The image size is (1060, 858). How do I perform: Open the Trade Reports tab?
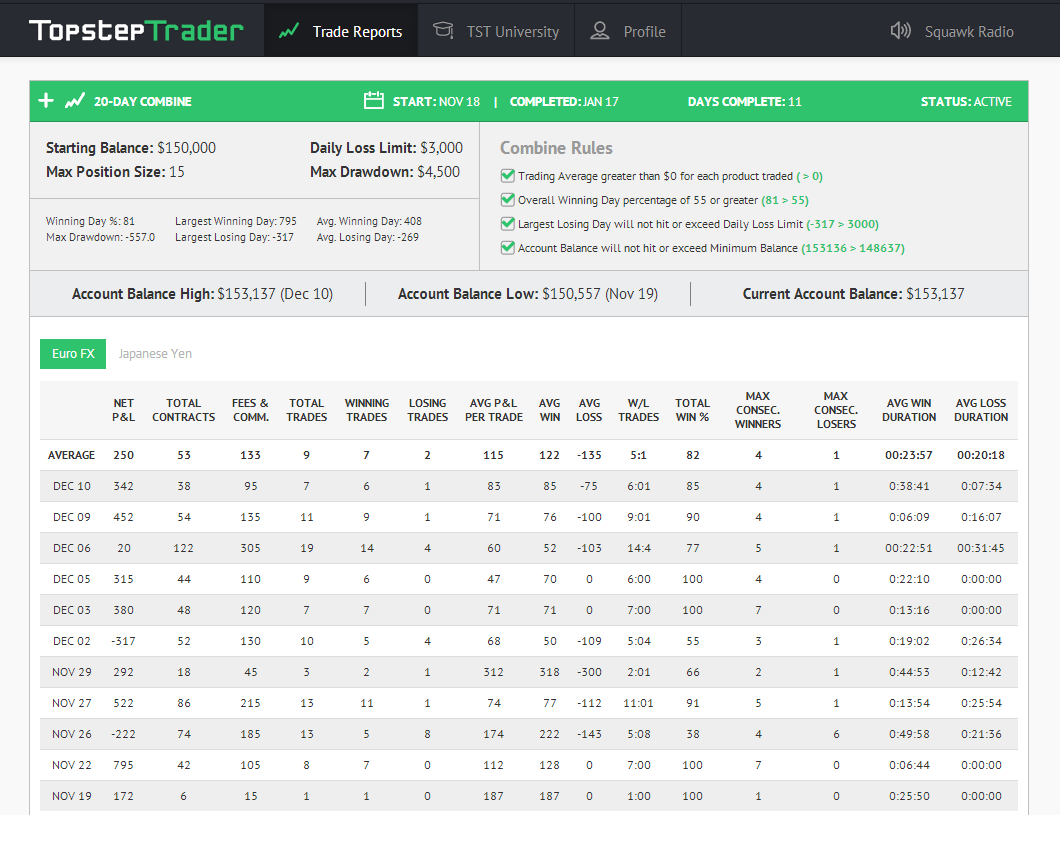coord(341,31)
